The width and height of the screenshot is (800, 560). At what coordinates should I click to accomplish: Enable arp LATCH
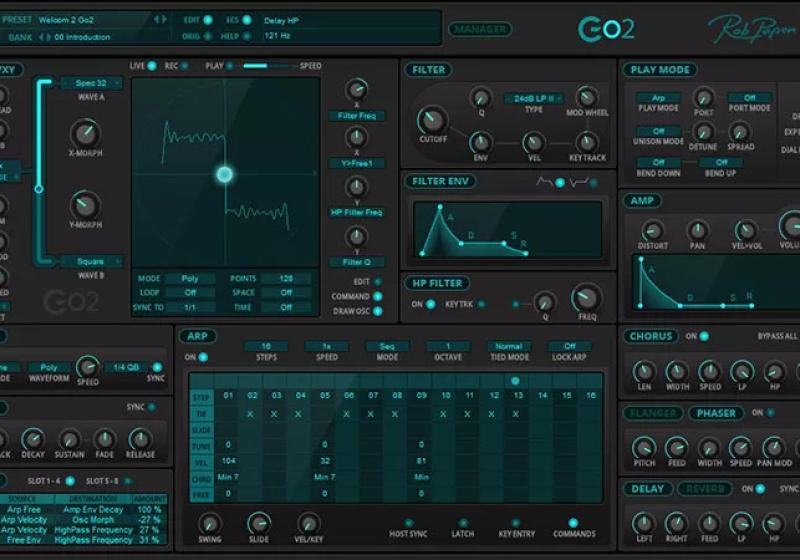463,523
